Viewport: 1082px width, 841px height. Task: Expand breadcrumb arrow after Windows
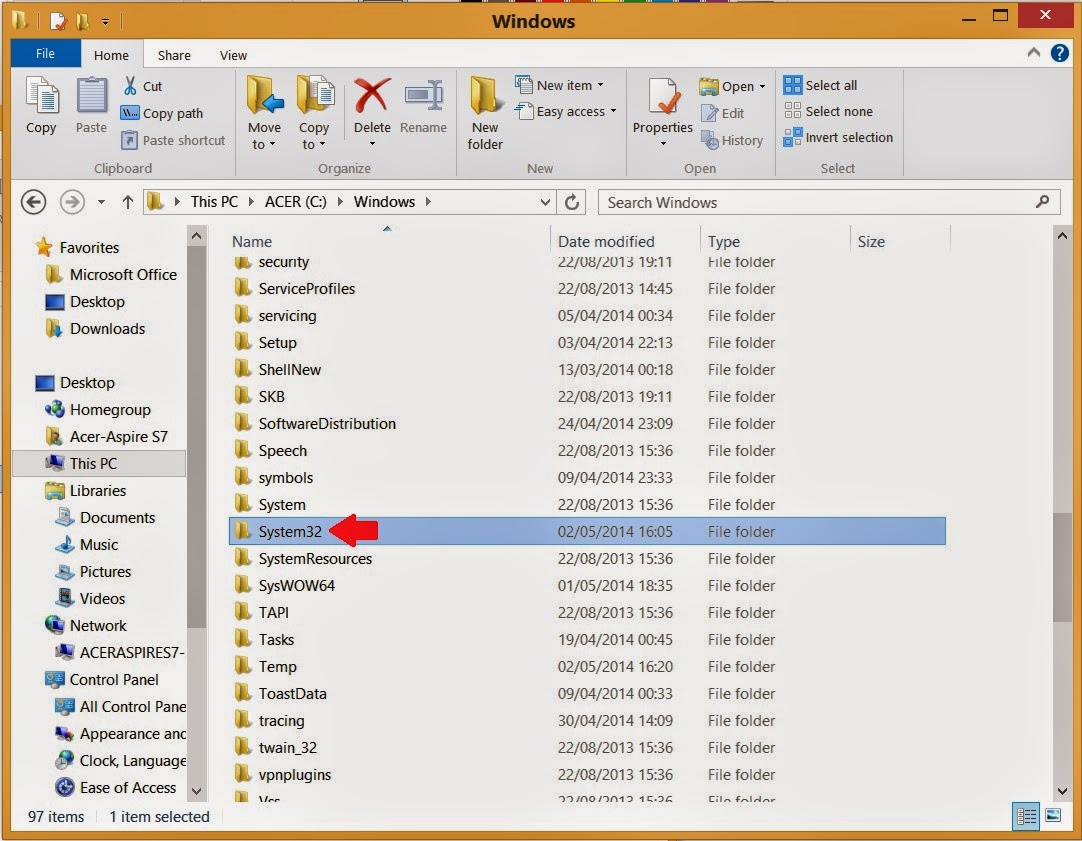pyautogui.click(x=429, y=201)
